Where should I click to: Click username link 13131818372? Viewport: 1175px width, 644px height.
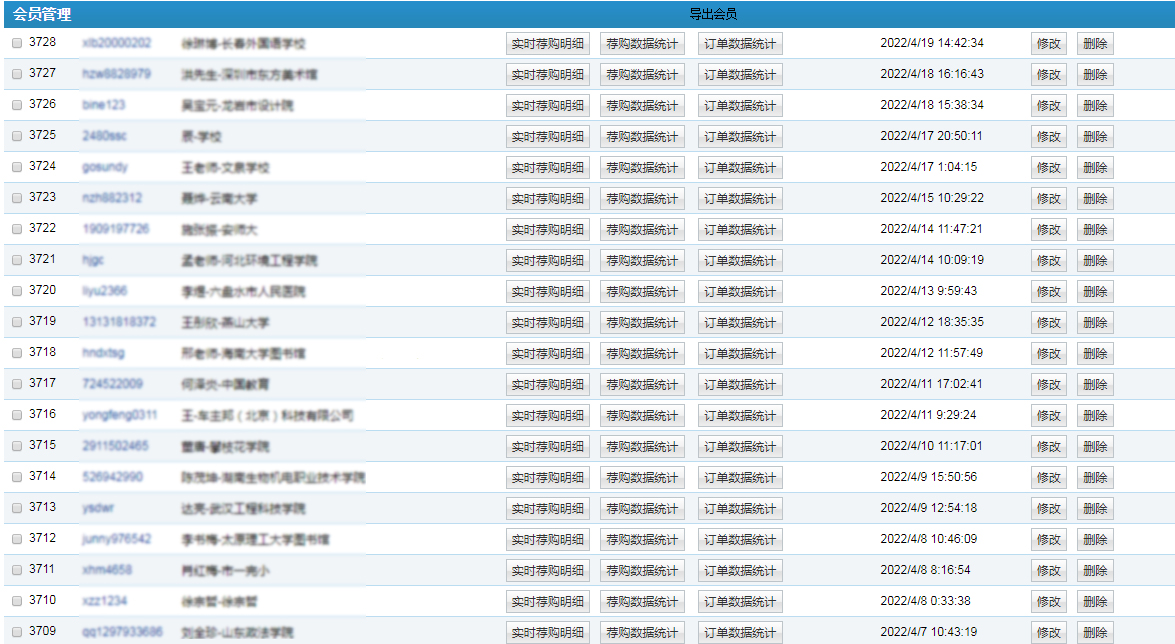(x=119, y=322)
